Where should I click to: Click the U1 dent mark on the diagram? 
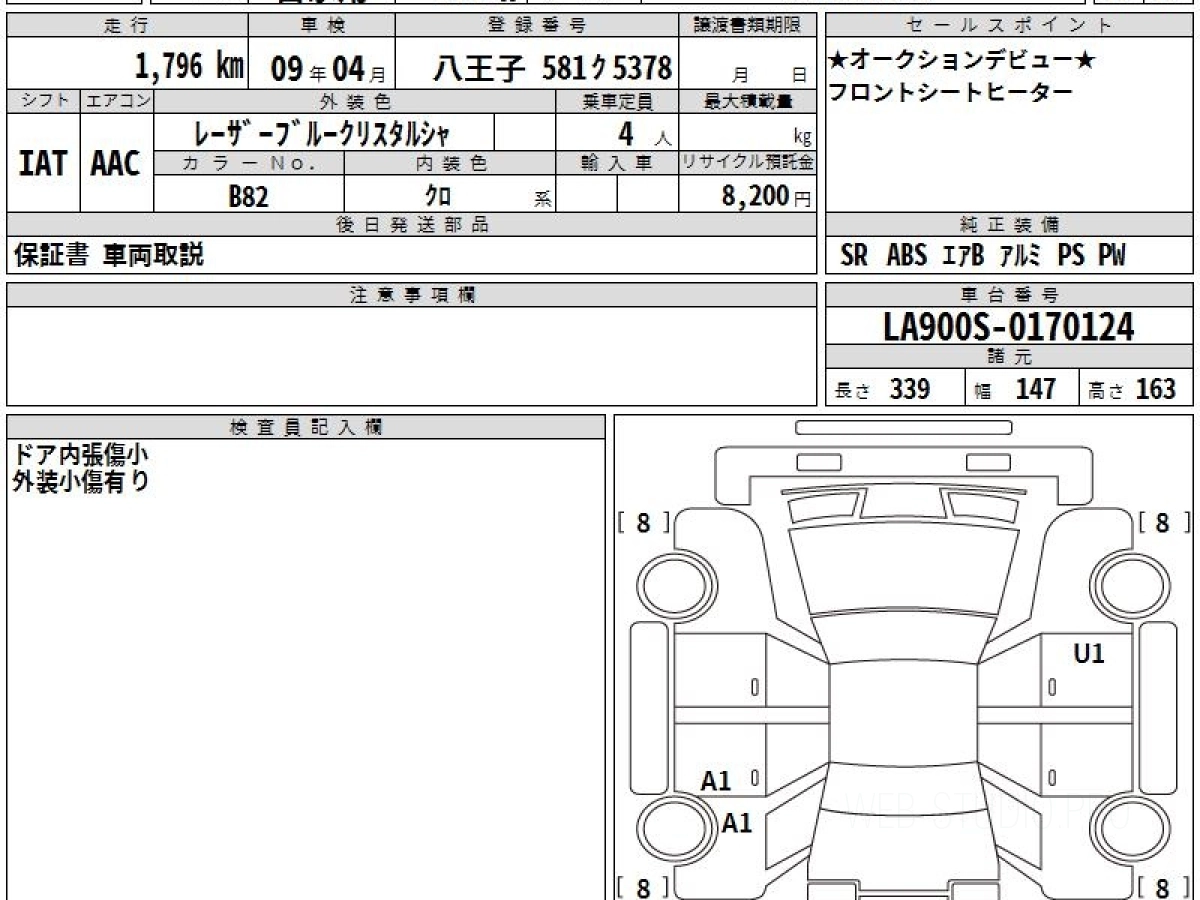[1089, 654]
